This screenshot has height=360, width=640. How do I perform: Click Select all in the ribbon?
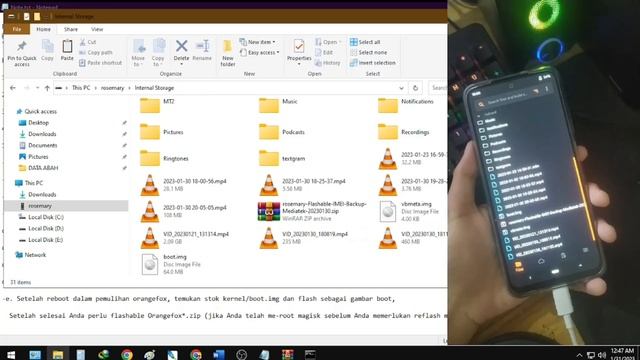click(x=365, y=42)
